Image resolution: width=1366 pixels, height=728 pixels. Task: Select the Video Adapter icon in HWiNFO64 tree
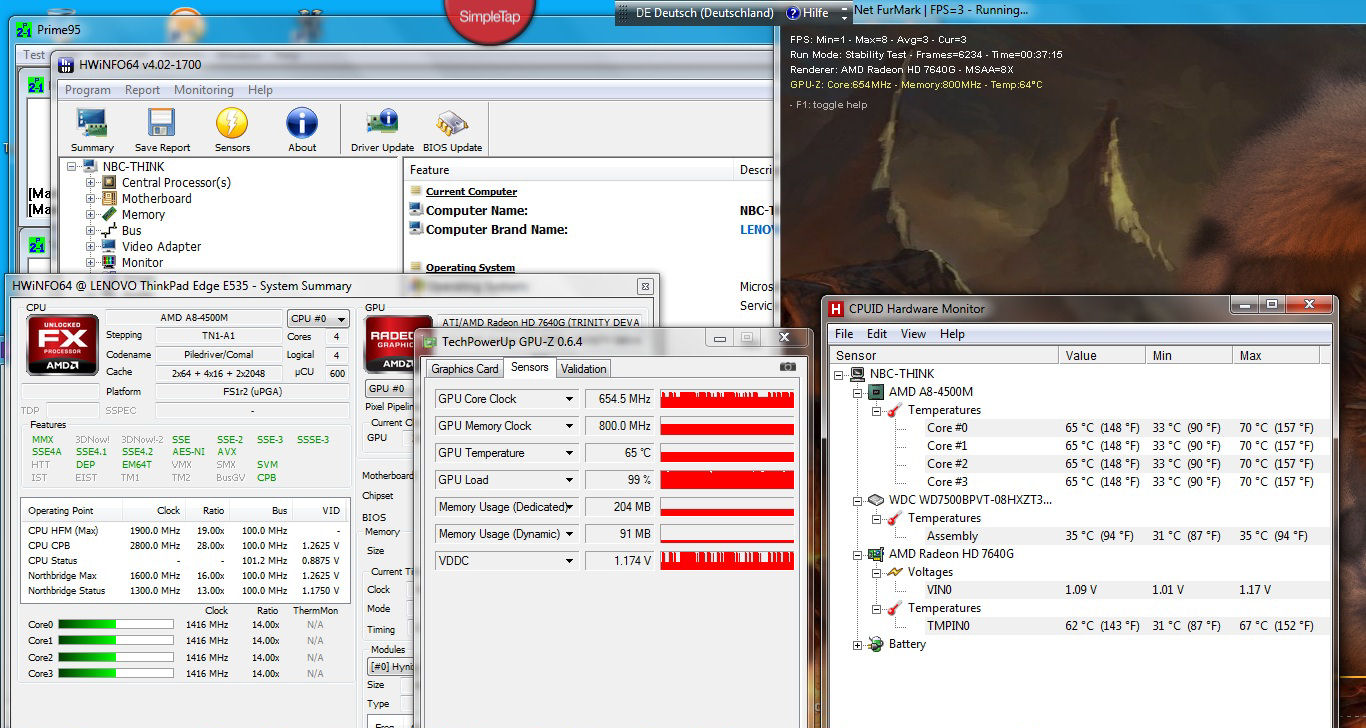pyautogui.click(x=111, y=247)
